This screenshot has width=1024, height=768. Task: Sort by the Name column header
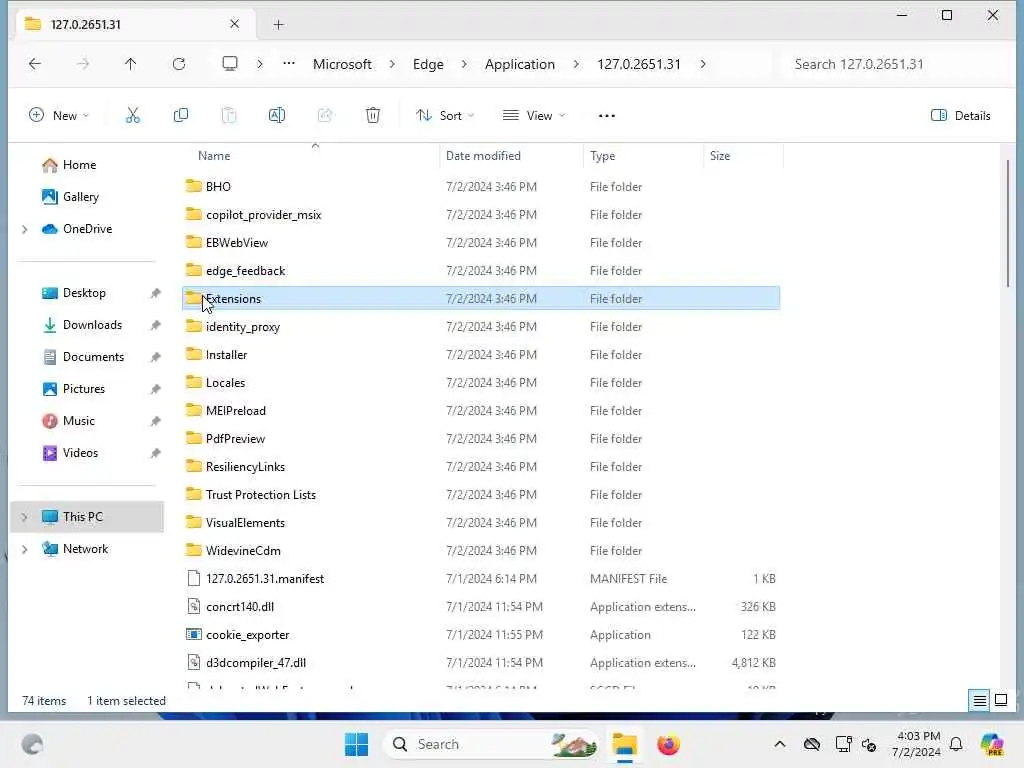click(x=214, y=156)
